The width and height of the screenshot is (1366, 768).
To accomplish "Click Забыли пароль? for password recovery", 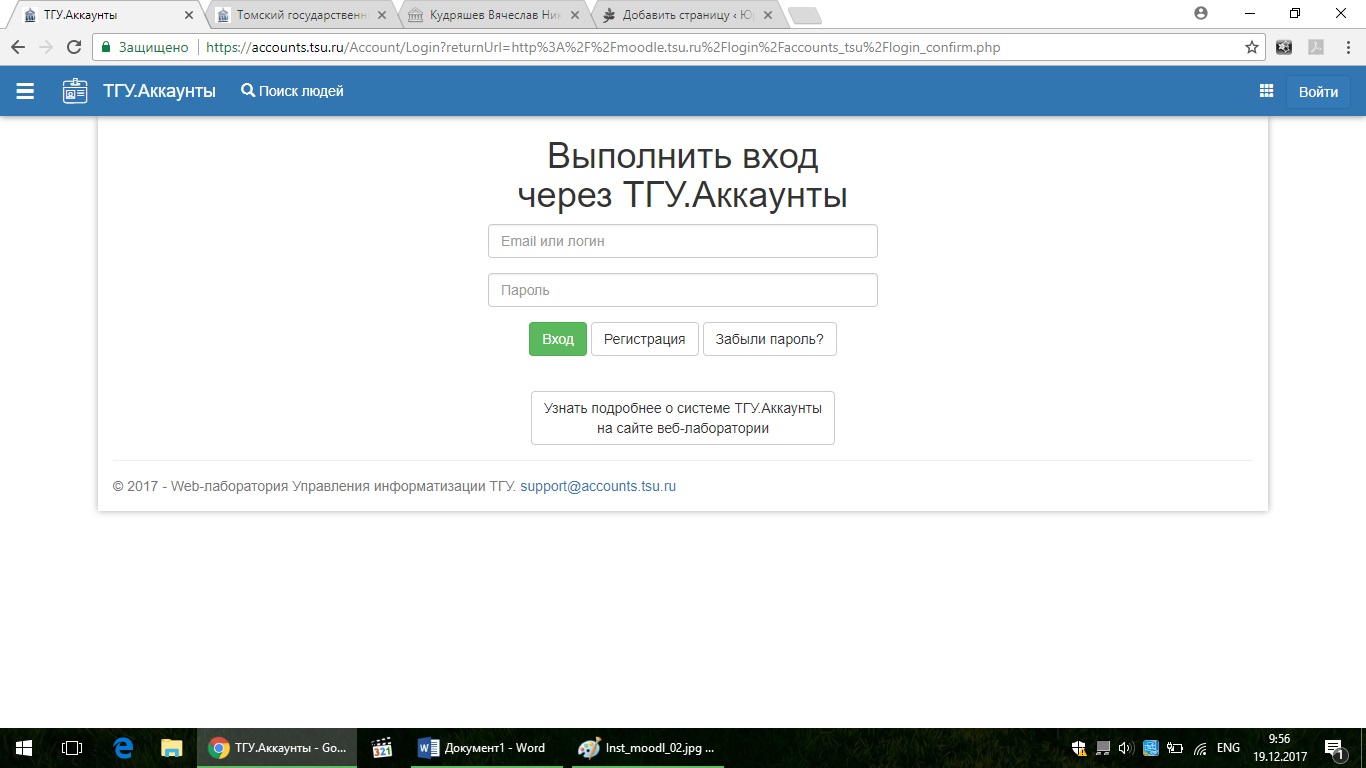I will (x=769, y=339).
